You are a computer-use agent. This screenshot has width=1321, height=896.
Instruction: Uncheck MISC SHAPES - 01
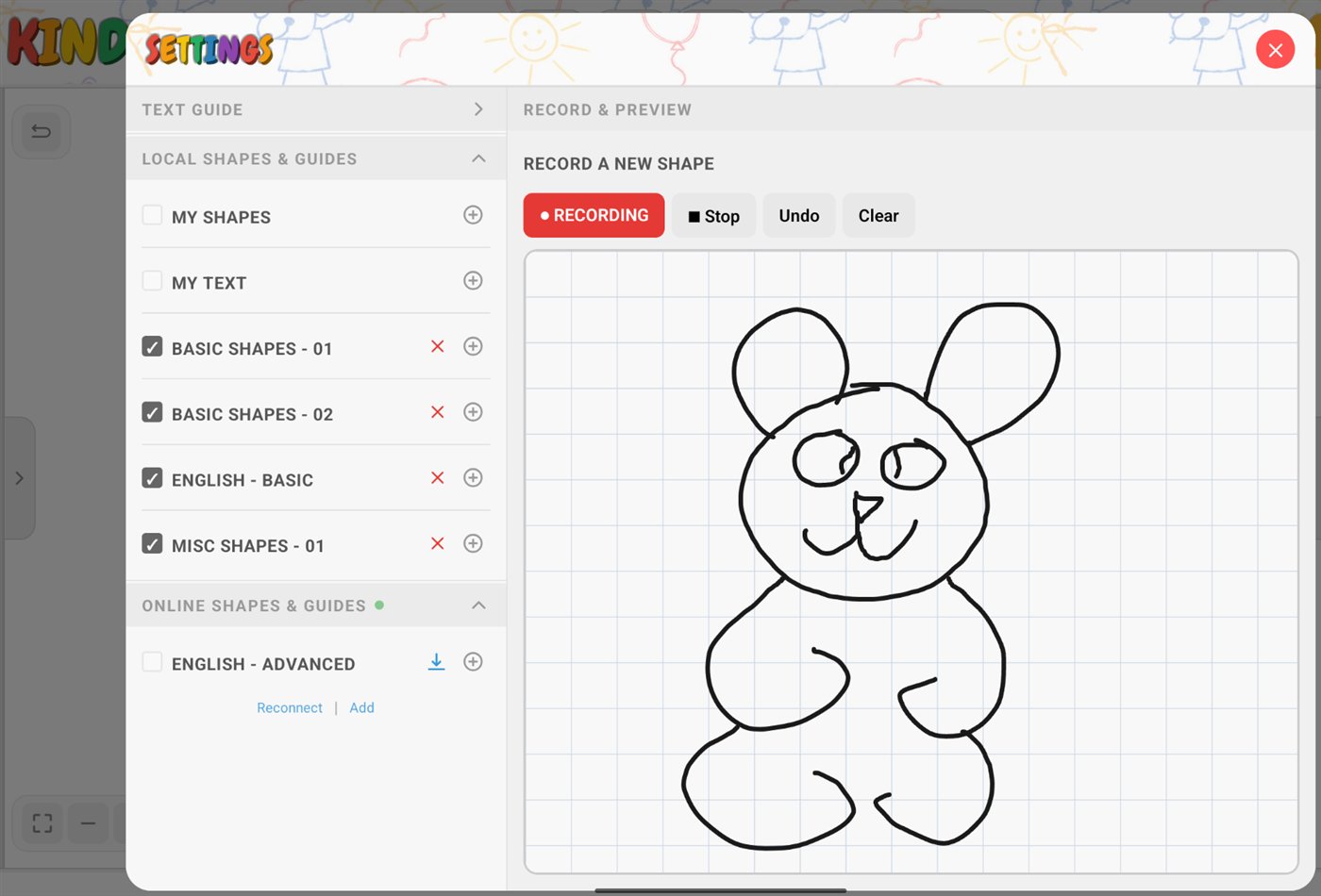pos(152,543)
